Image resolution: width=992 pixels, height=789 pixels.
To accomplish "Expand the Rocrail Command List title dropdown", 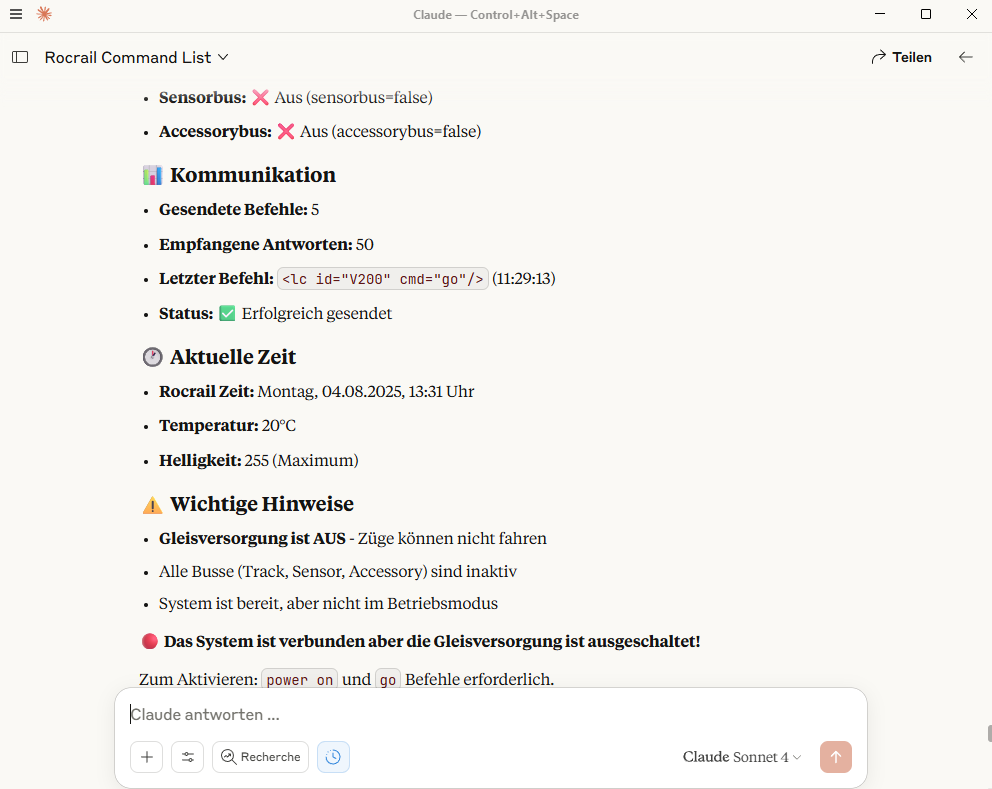I will 136,58.
